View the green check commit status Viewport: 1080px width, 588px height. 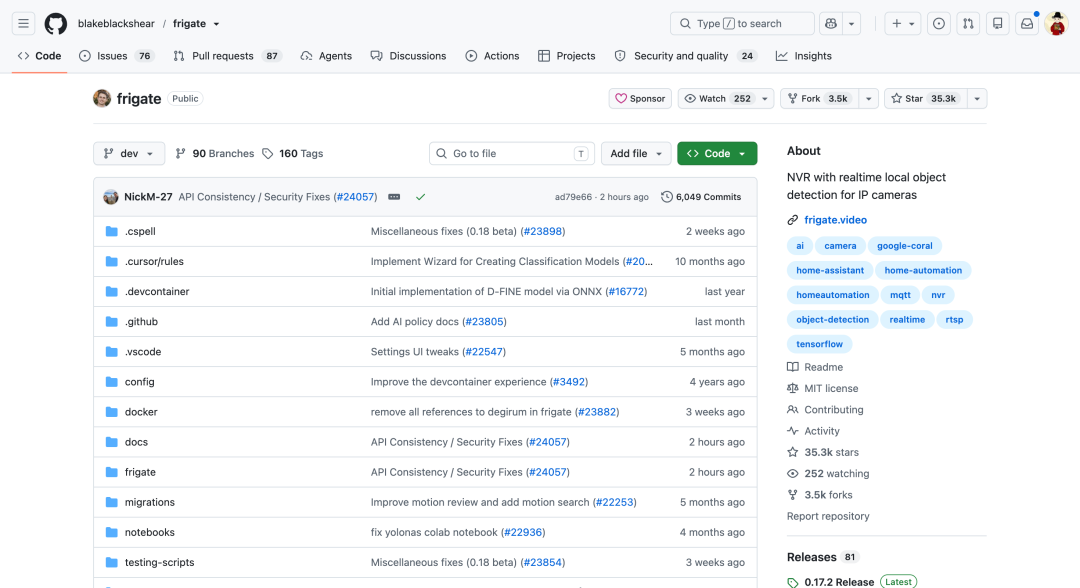[420, 197]
